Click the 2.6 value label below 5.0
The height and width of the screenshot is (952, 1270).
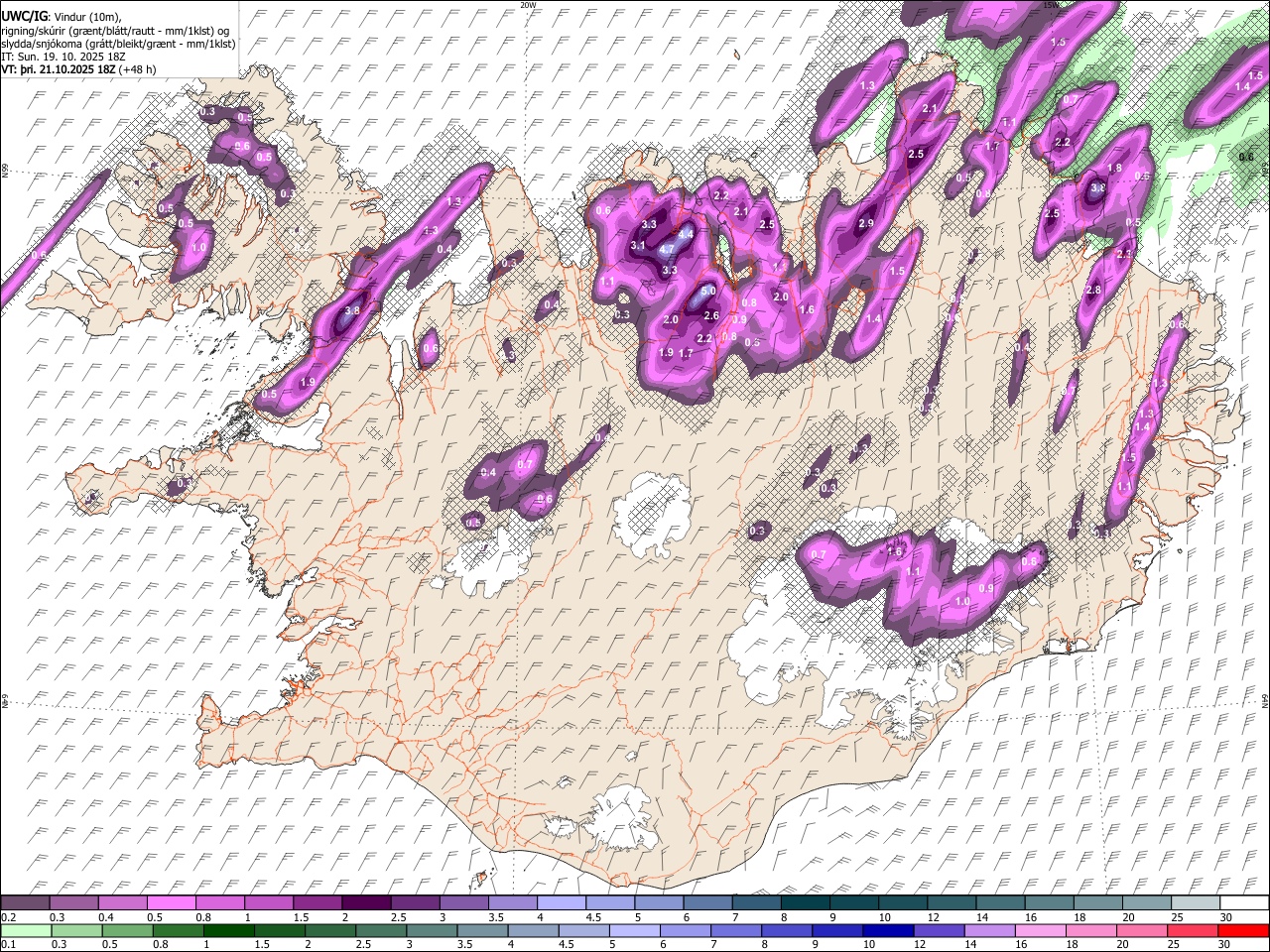pyautogui.click(x=711, y=315)
